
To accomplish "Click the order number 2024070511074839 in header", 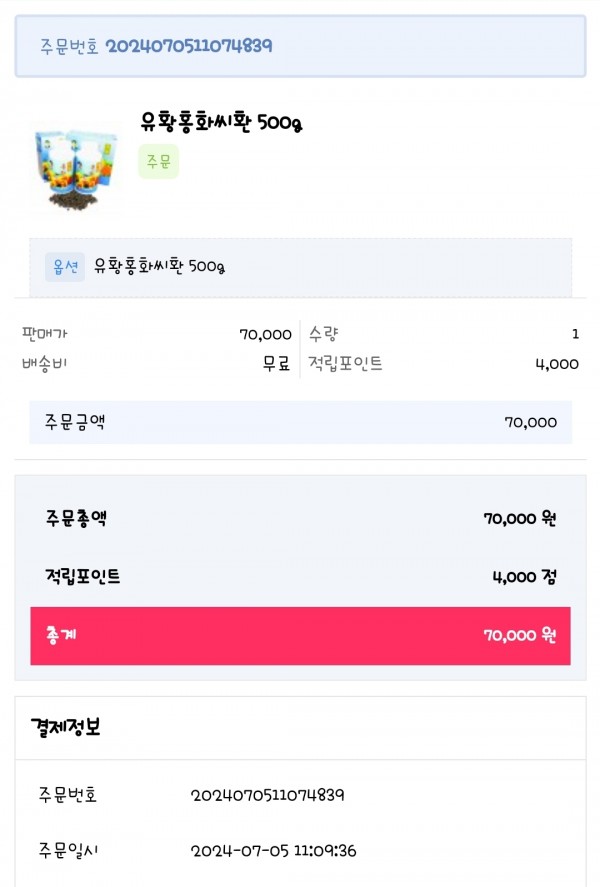I will coord(189,46).
